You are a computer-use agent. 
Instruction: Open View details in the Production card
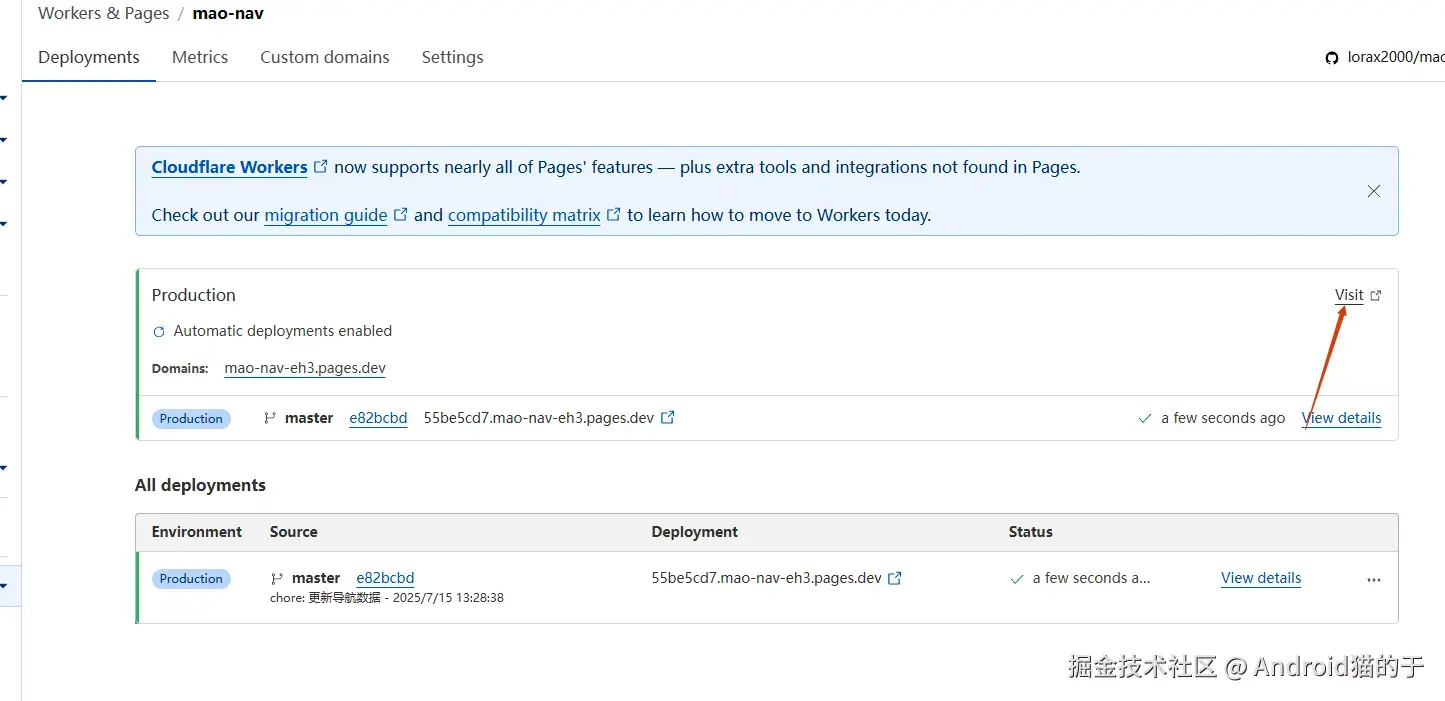pyautogui.click(x=1342, y=418)
